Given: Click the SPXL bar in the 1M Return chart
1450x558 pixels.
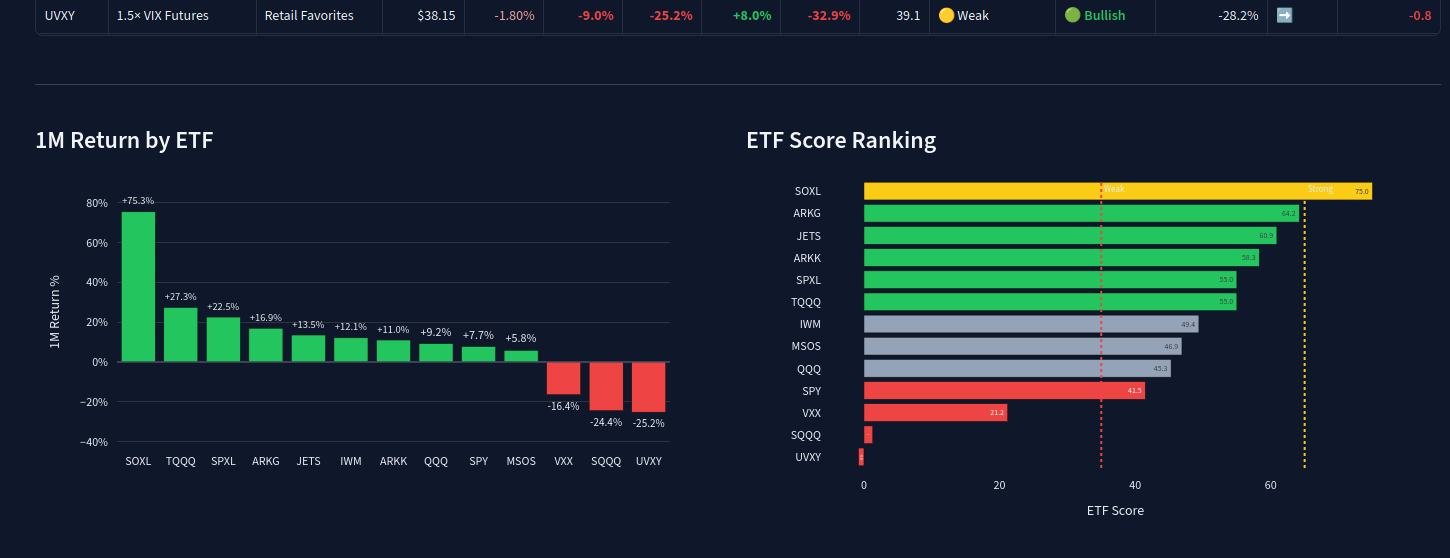Looking at the screenshot, I should 223,339.
